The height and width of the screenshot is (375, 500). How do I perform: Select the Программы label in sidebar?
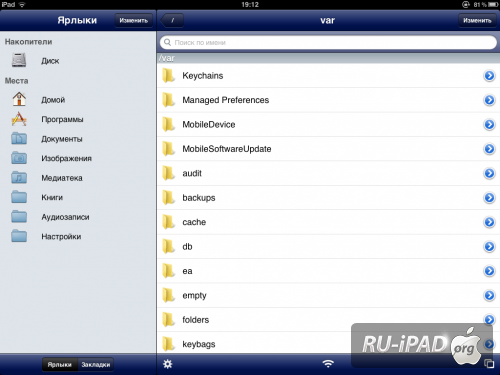tap(62, 119)
